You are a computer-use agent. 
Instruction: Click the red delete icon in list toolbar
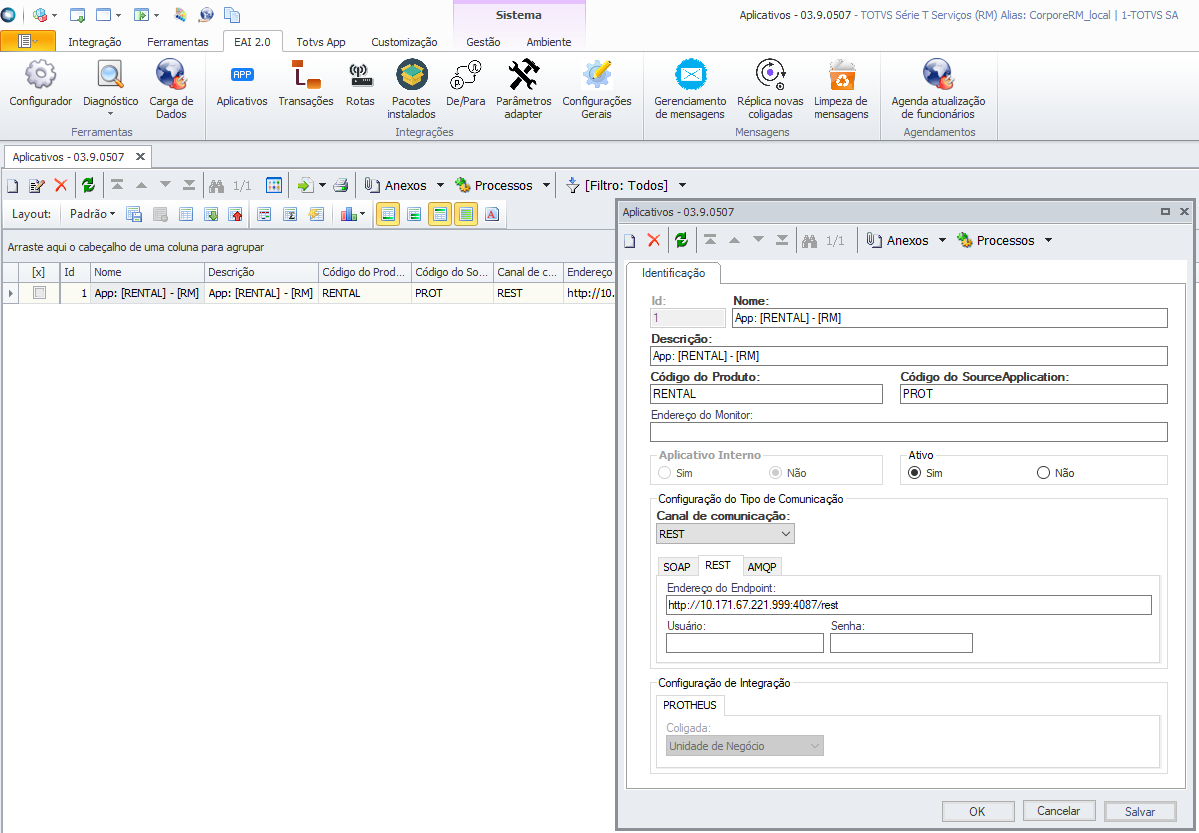pos(61,185)
